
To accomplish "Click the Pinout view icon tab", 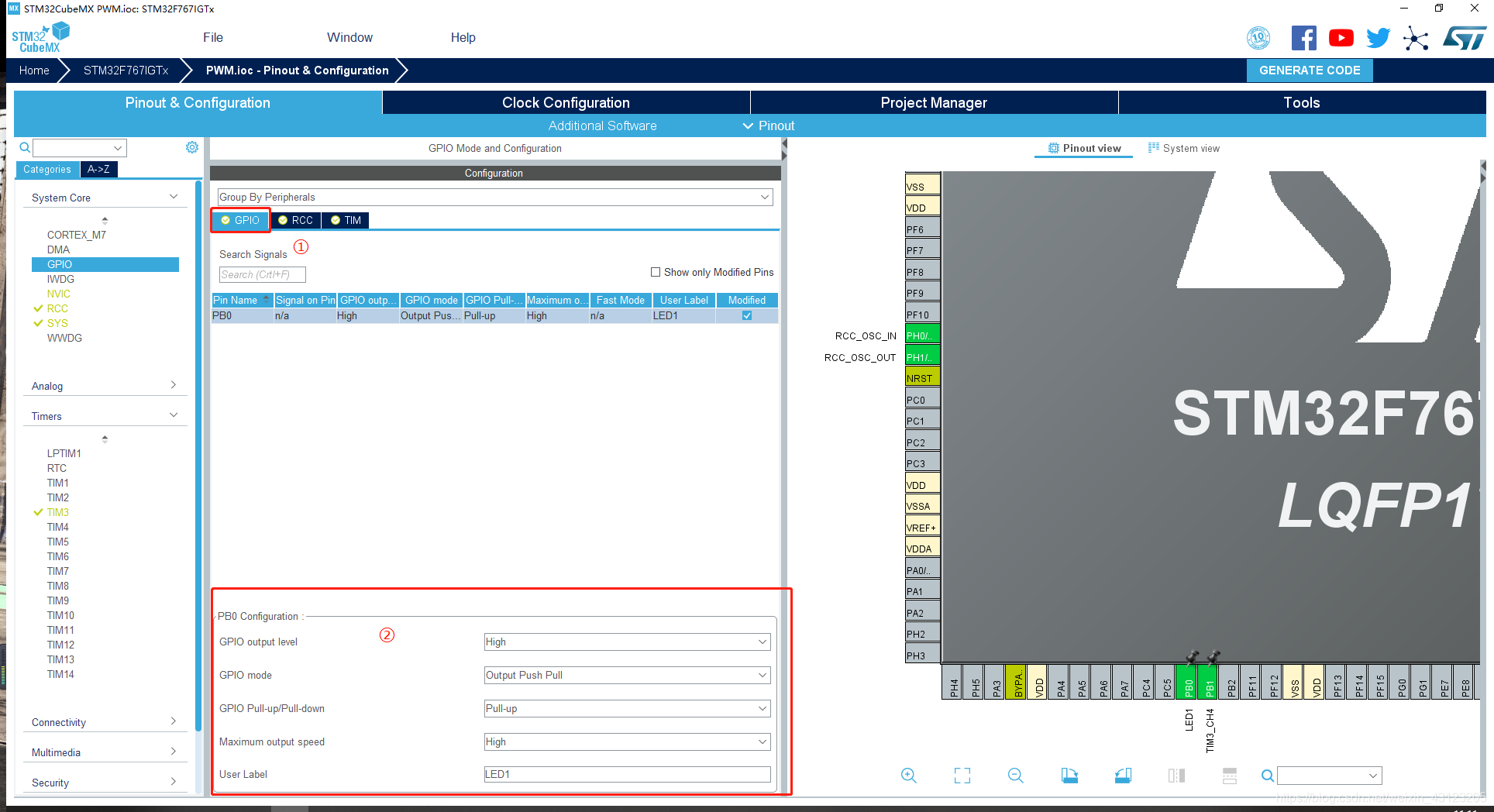I will pos(1084,148).
